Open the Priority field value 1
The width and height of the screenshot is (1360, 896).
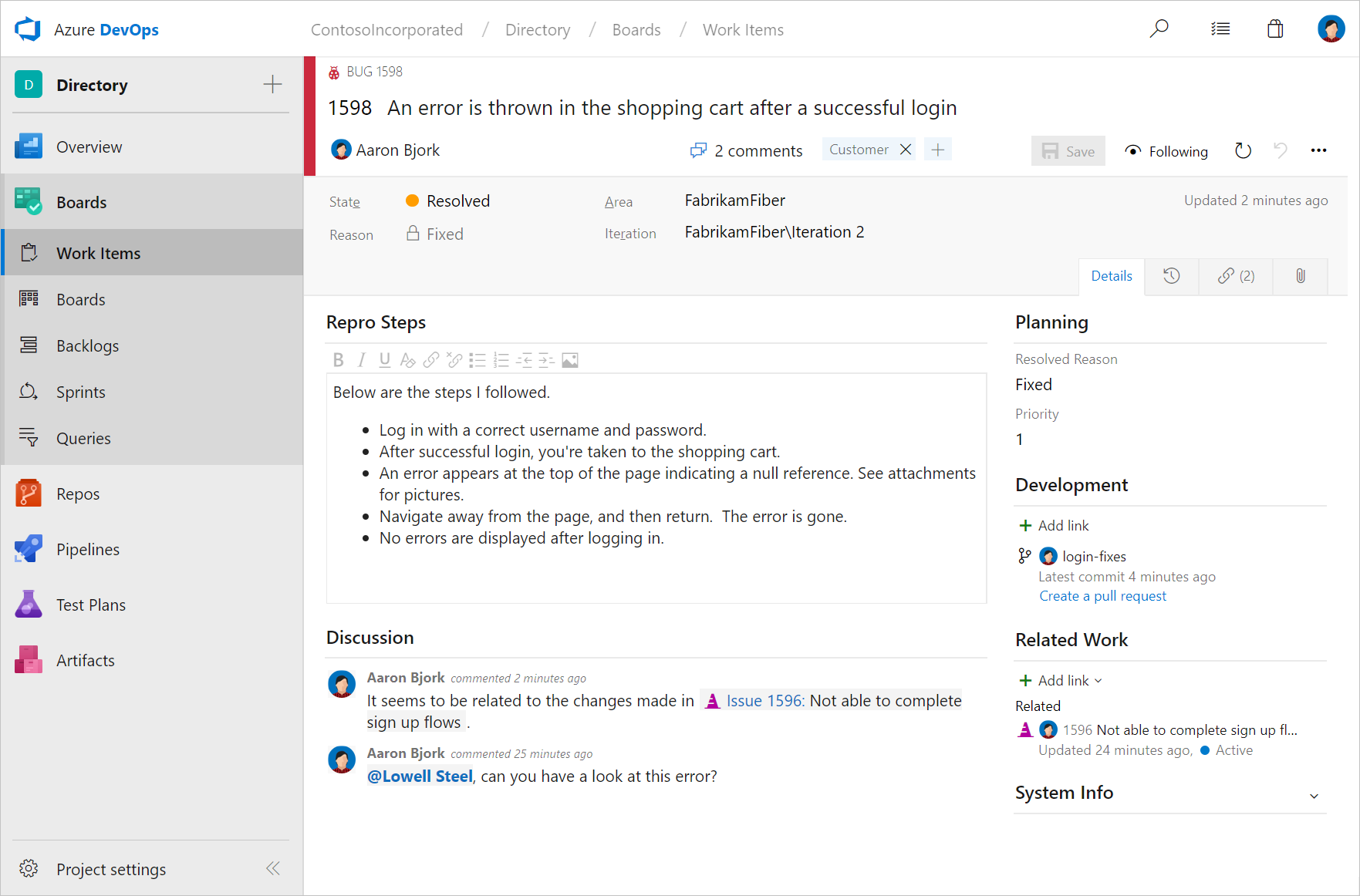(x=1019, y=439)
